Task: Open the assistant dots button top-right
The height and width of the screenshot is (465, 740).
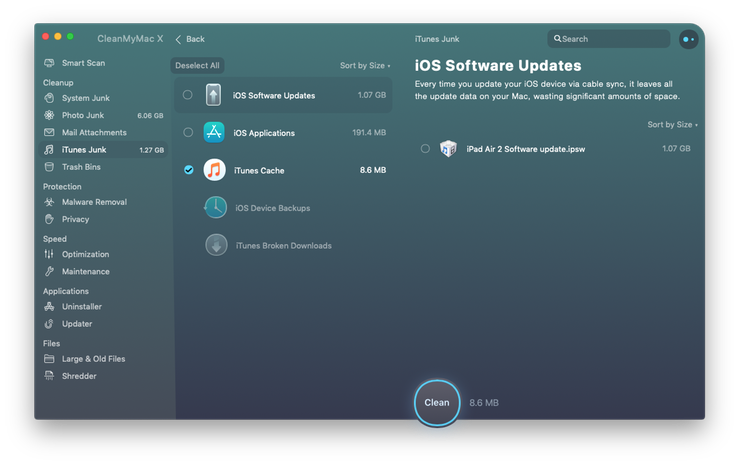Action: [689, 39]
